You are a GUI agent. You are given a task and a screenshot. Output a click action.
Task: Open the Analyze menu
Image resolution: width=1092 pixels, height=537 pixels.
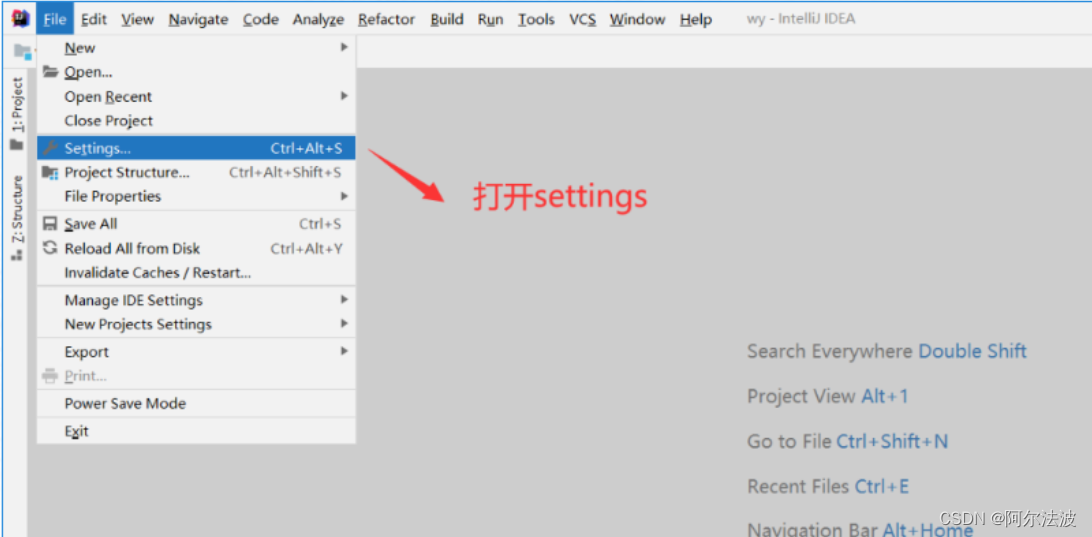318,20
